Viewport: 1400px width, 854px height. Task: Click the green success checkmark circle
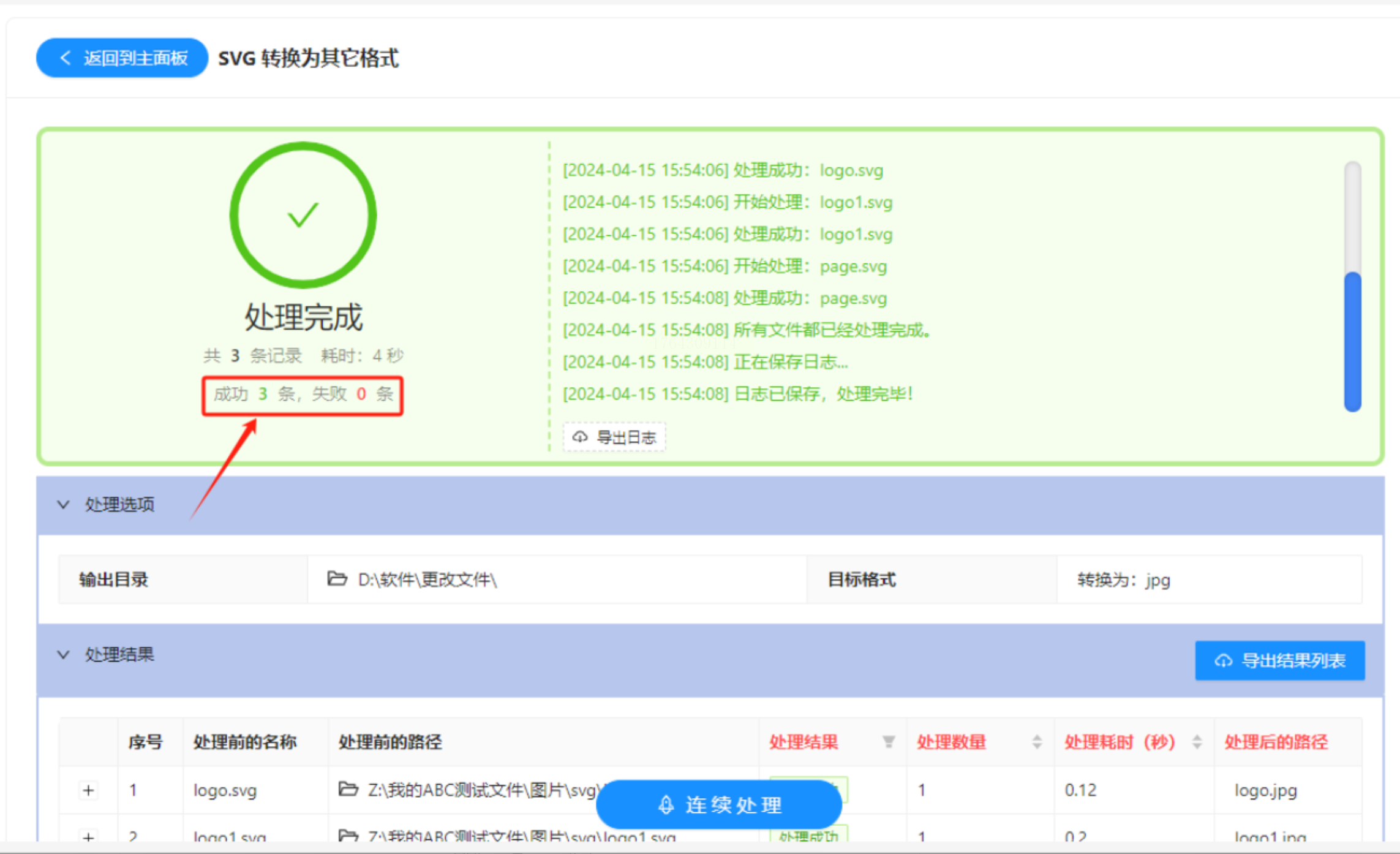pos(303,215)
